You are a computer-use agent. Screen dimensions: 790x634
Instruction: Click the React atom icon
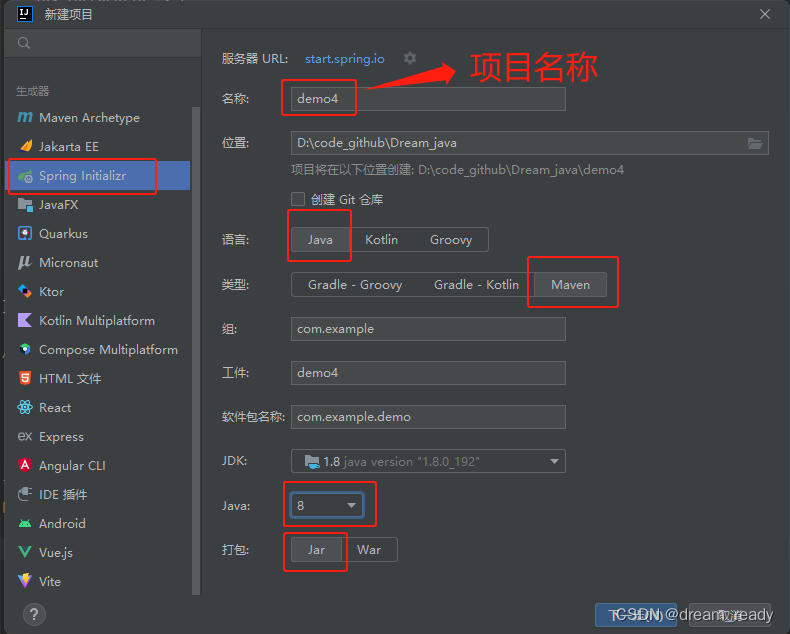point(25,407)
